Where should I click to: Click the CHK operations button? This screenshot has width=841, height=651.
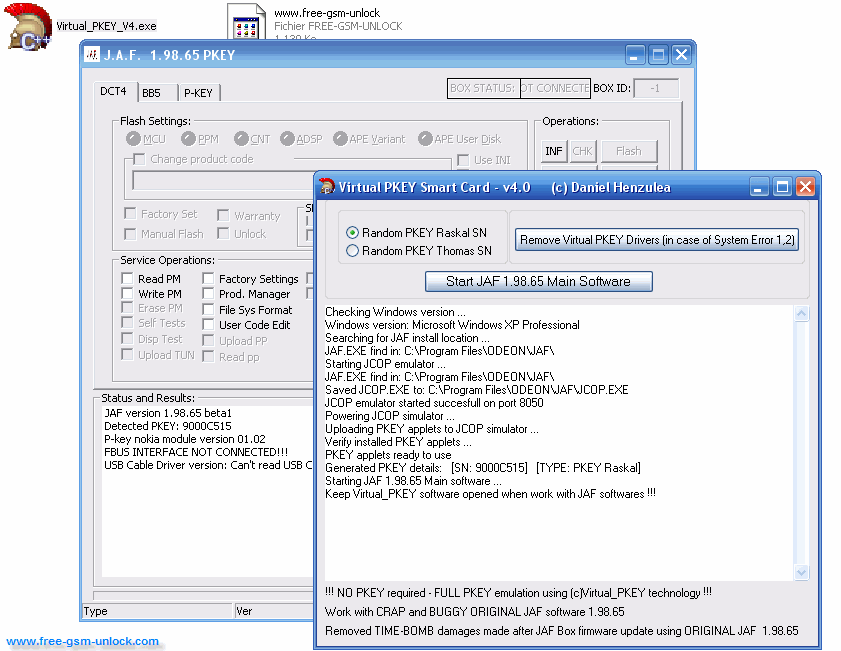click(582, 151)
